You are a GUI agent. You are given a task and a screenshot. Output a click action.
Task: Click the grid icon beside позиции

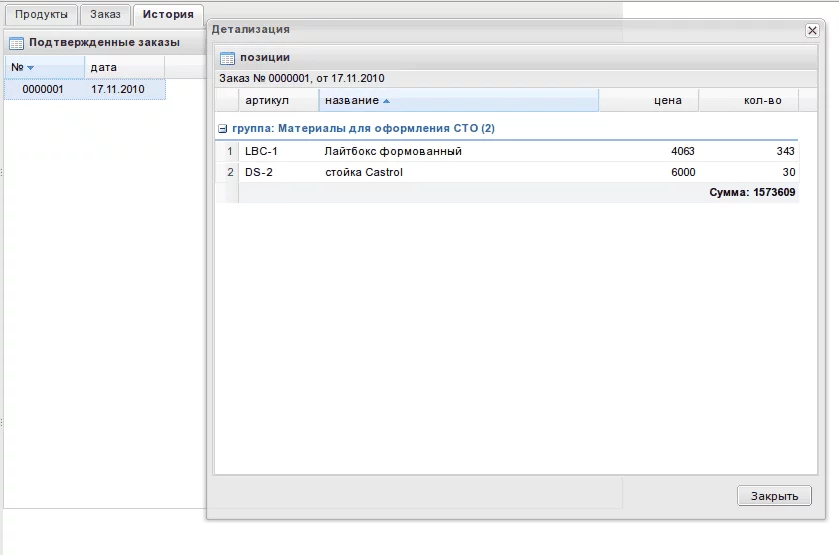(227, 58)
